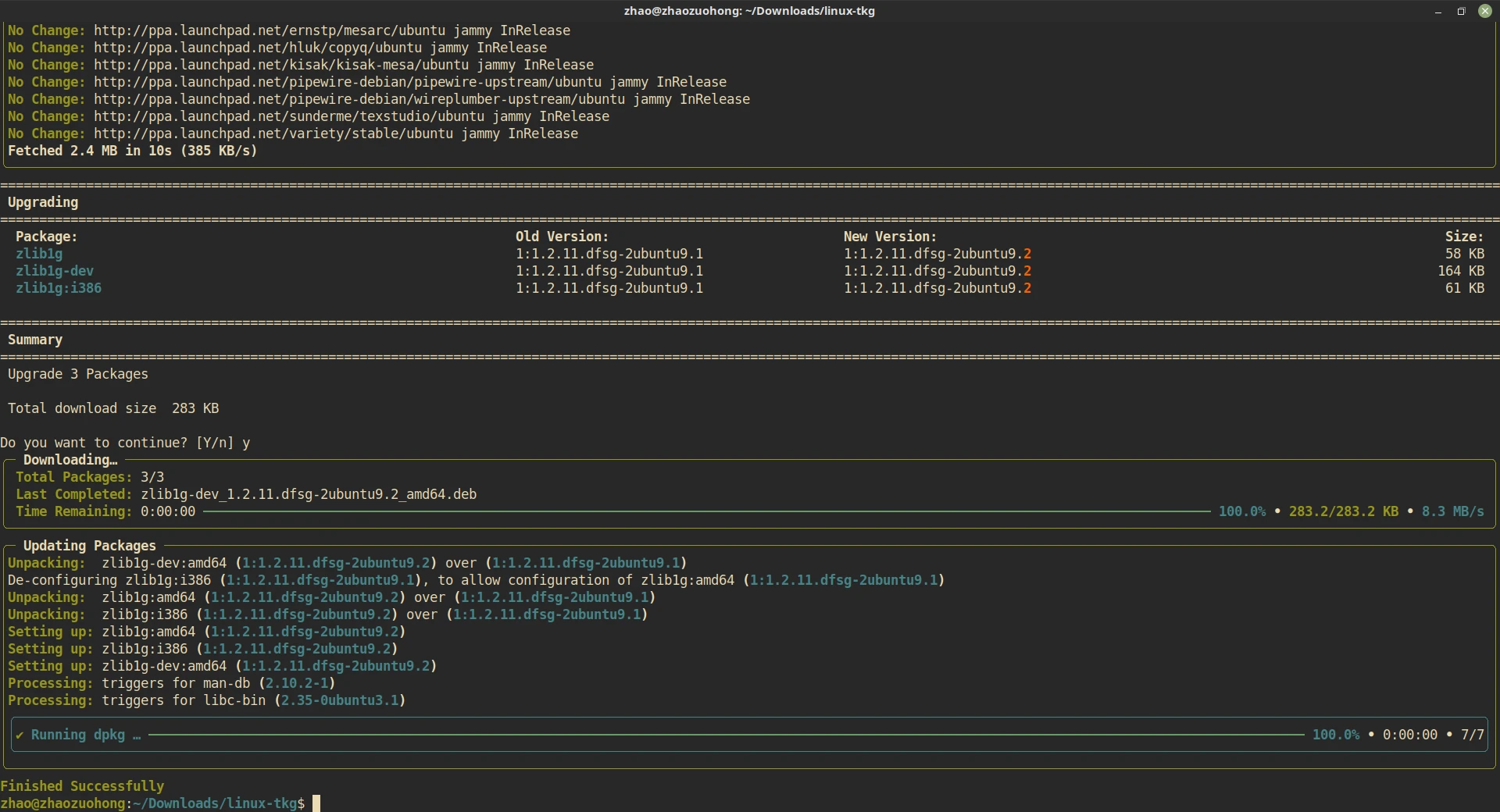Viewport: 1500px width, 812px height.
Task: Click 'Processing: triggers for man-db' line
Action: pyautogui.click(x=172, y=683)
